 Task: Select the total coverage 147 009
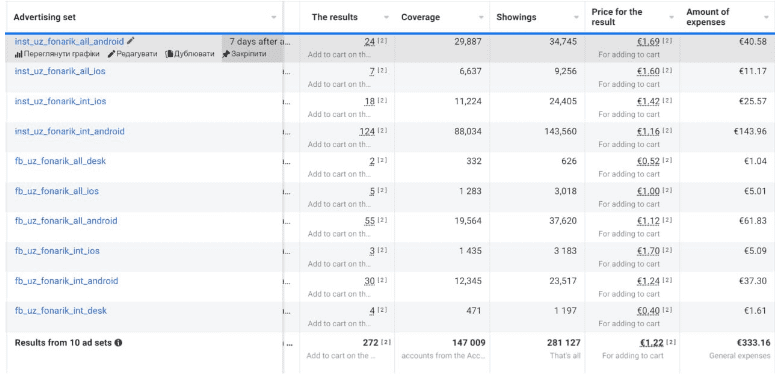tap(469, 343)
